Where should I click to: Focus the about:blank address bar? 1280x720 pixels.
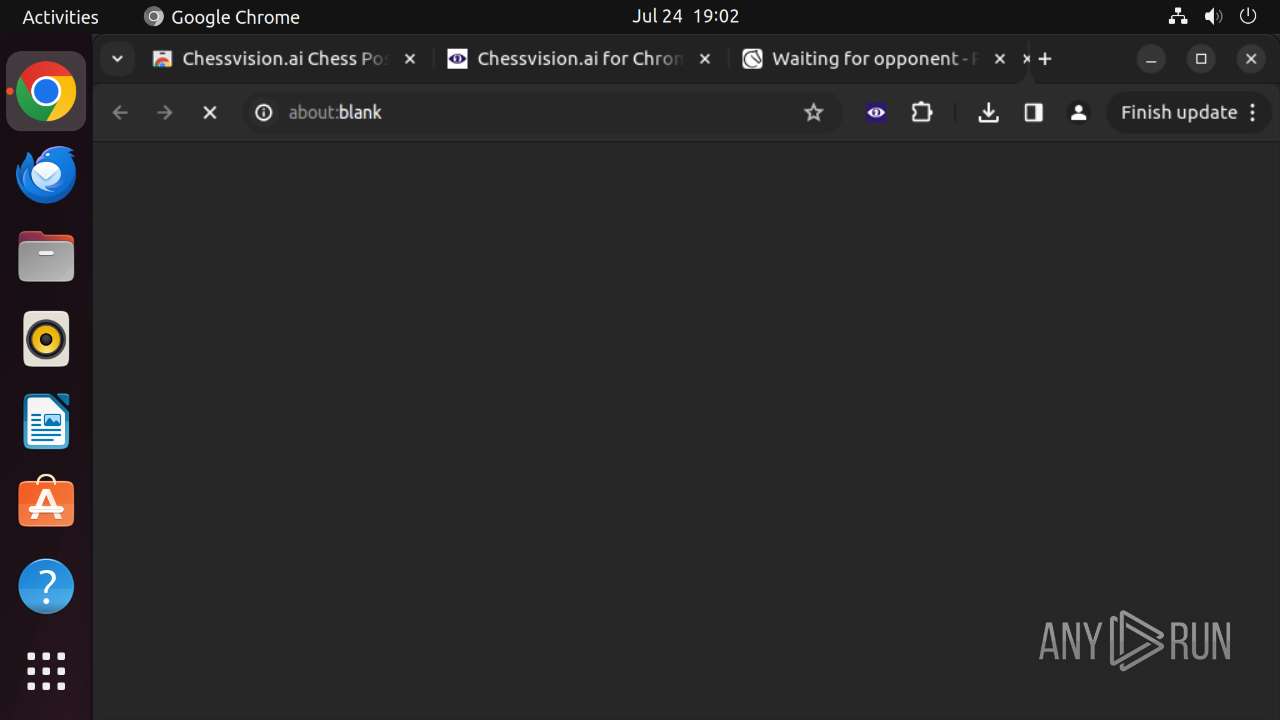point(541,113)
